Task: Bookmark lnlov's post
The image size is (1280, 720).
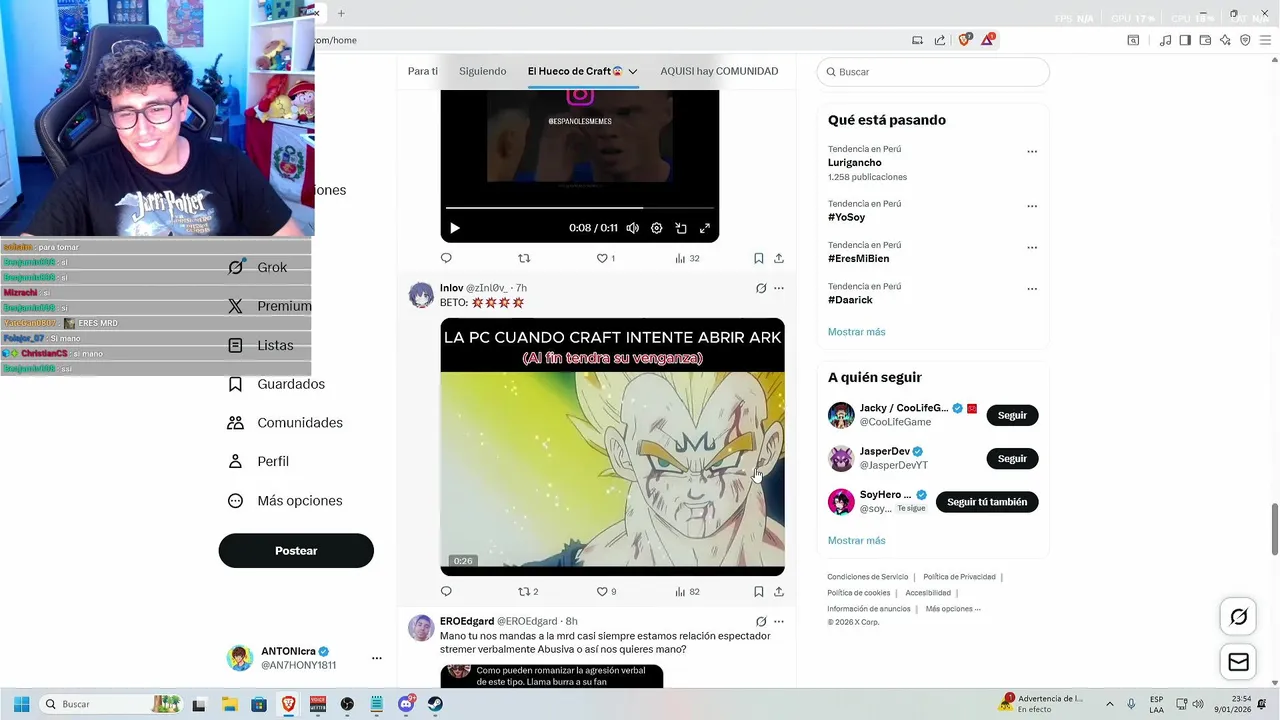Action: (x=759, y=592)
